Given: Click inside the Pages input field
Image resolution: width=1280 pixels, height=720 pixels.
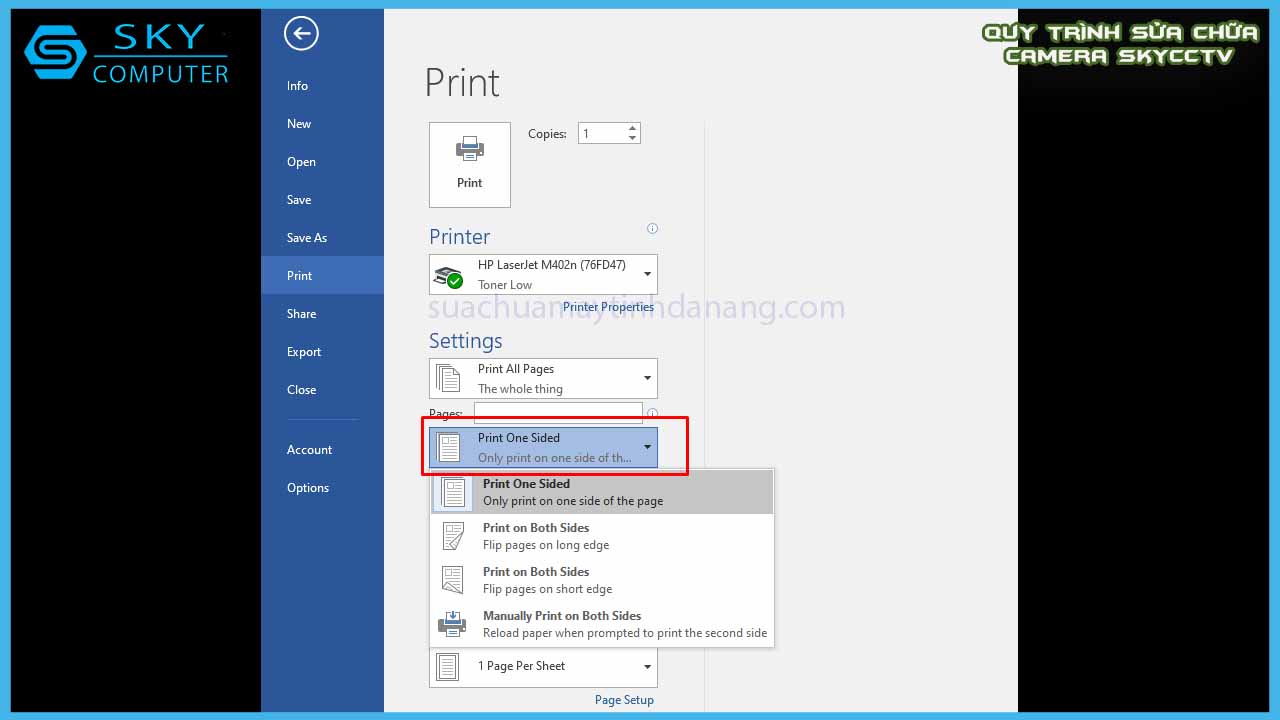Looking at the screenshot, I should (557, 413).
